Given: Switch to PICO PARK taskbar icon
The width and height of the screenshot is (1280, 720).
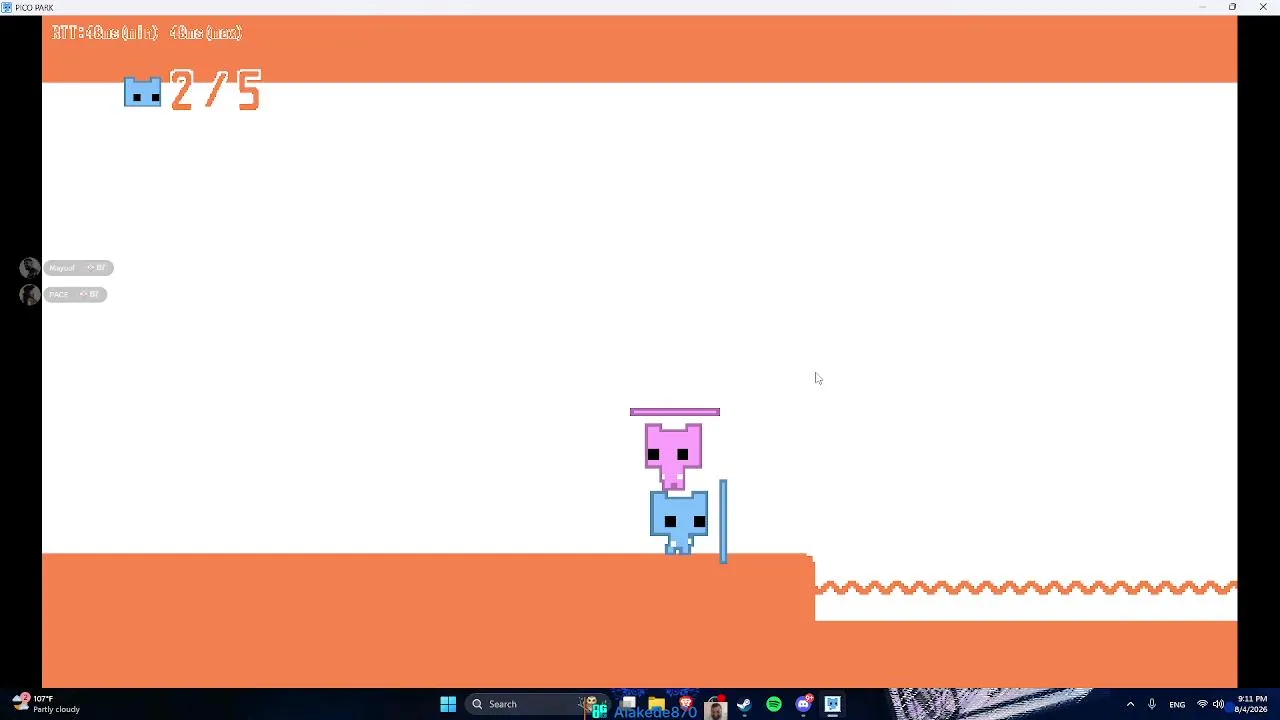Looking at the screenshot, I should click(832, 704).
